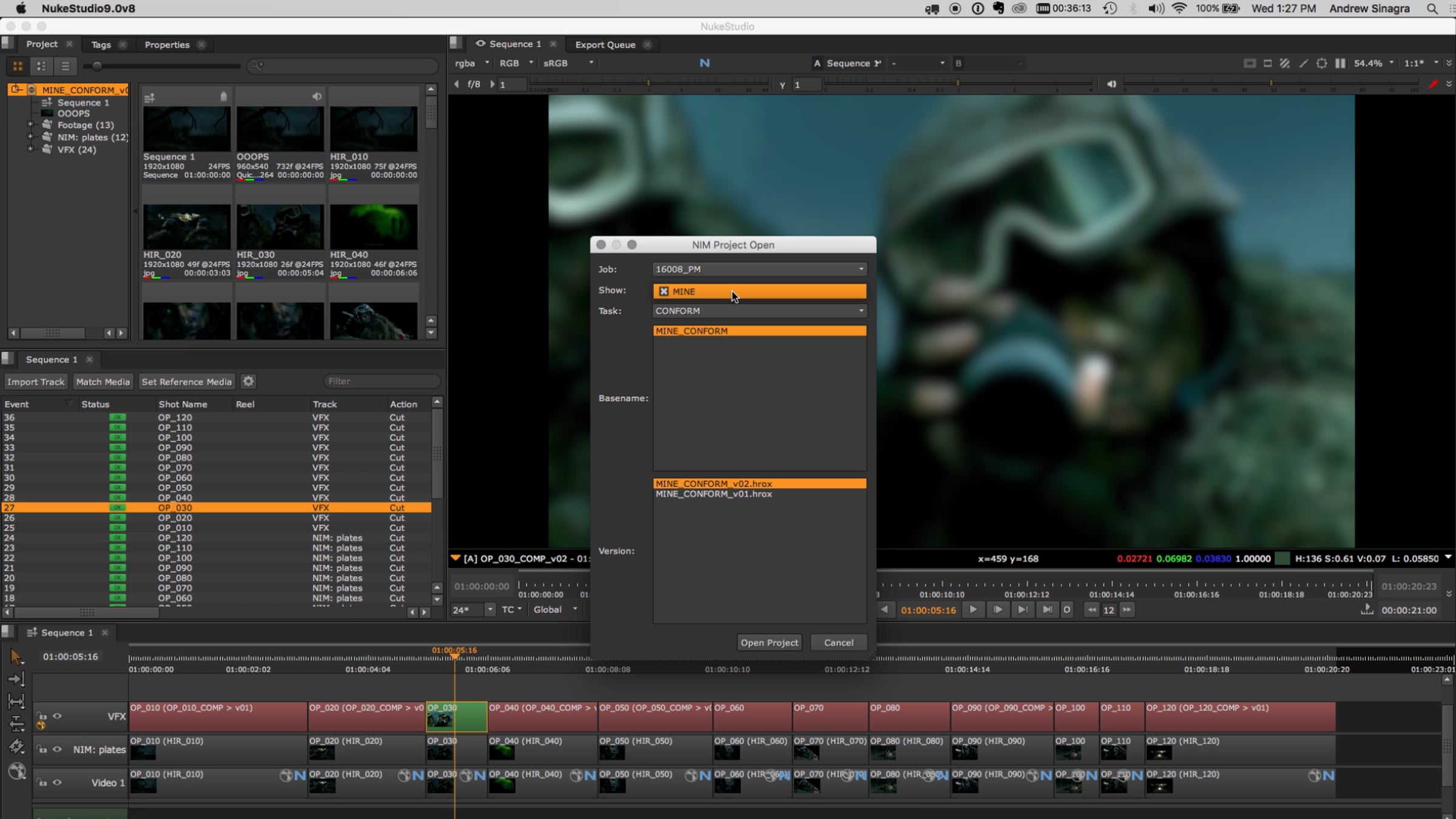This screenshot has height=819, width=1456.
Task: Click the viewer pause icon beside 54.4%
Action: coord(1340,63)
